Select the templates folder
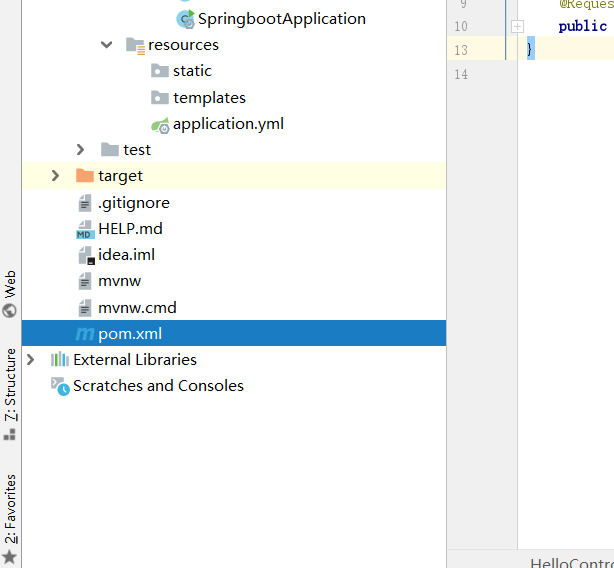 tap(209, 97)
